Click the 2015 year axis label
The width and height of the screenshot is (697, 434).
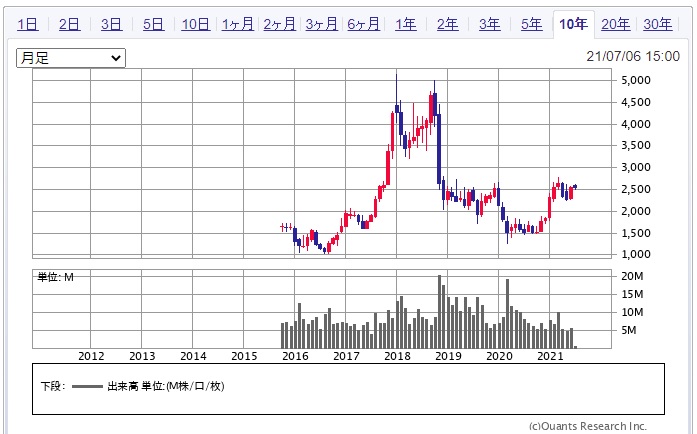244,356
